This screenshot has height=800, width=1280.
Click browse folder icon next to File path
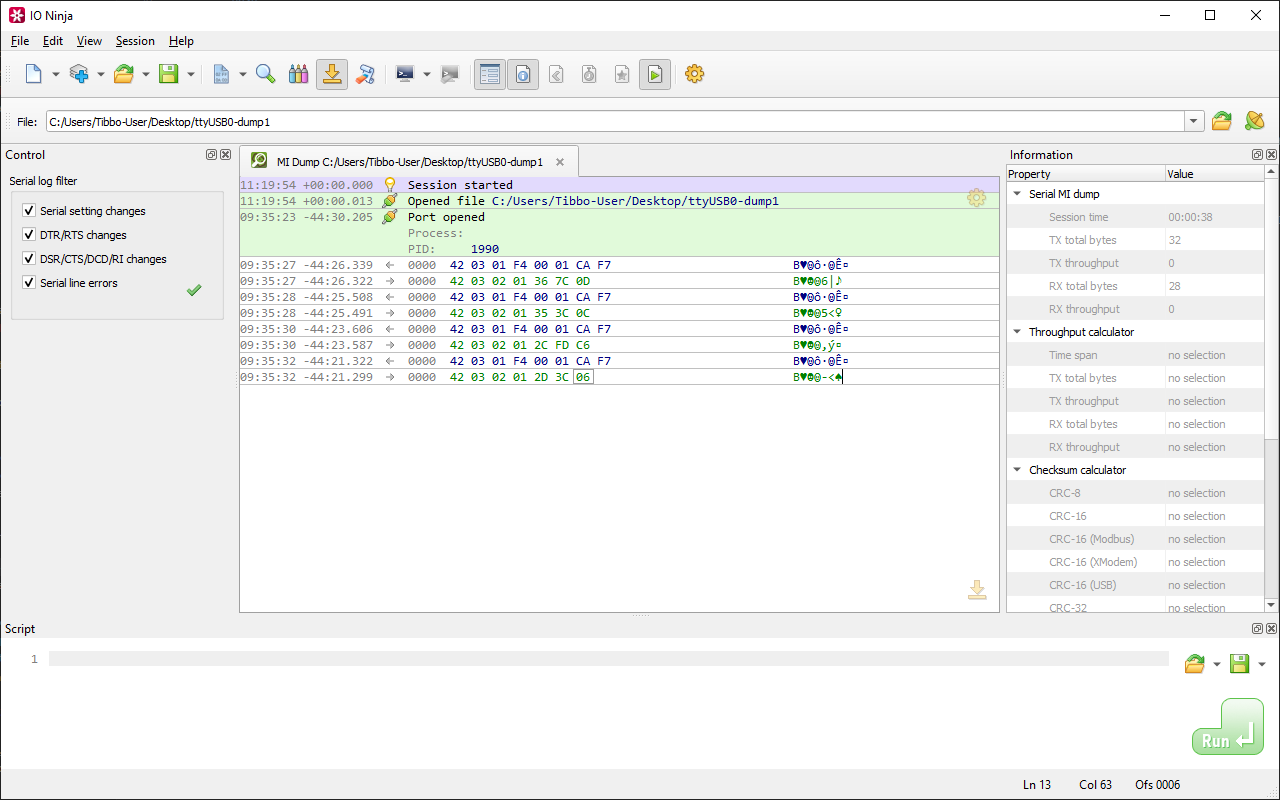[1221, 121]
